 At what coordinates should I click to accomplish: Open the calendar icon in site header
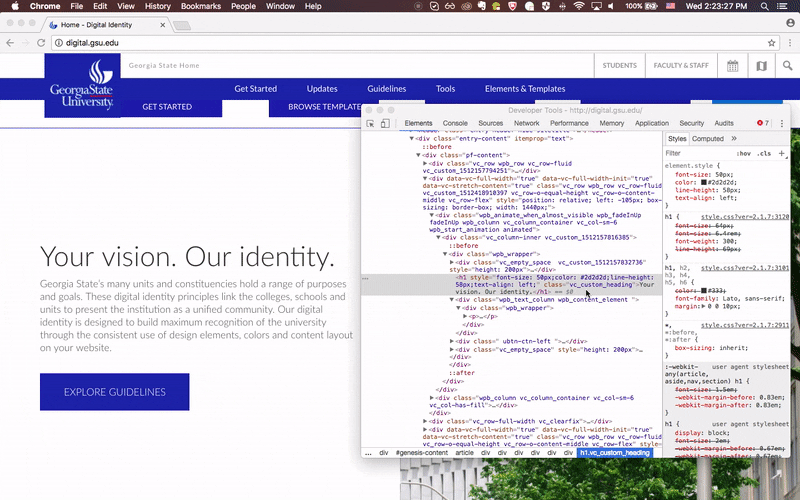pos(733,66)
